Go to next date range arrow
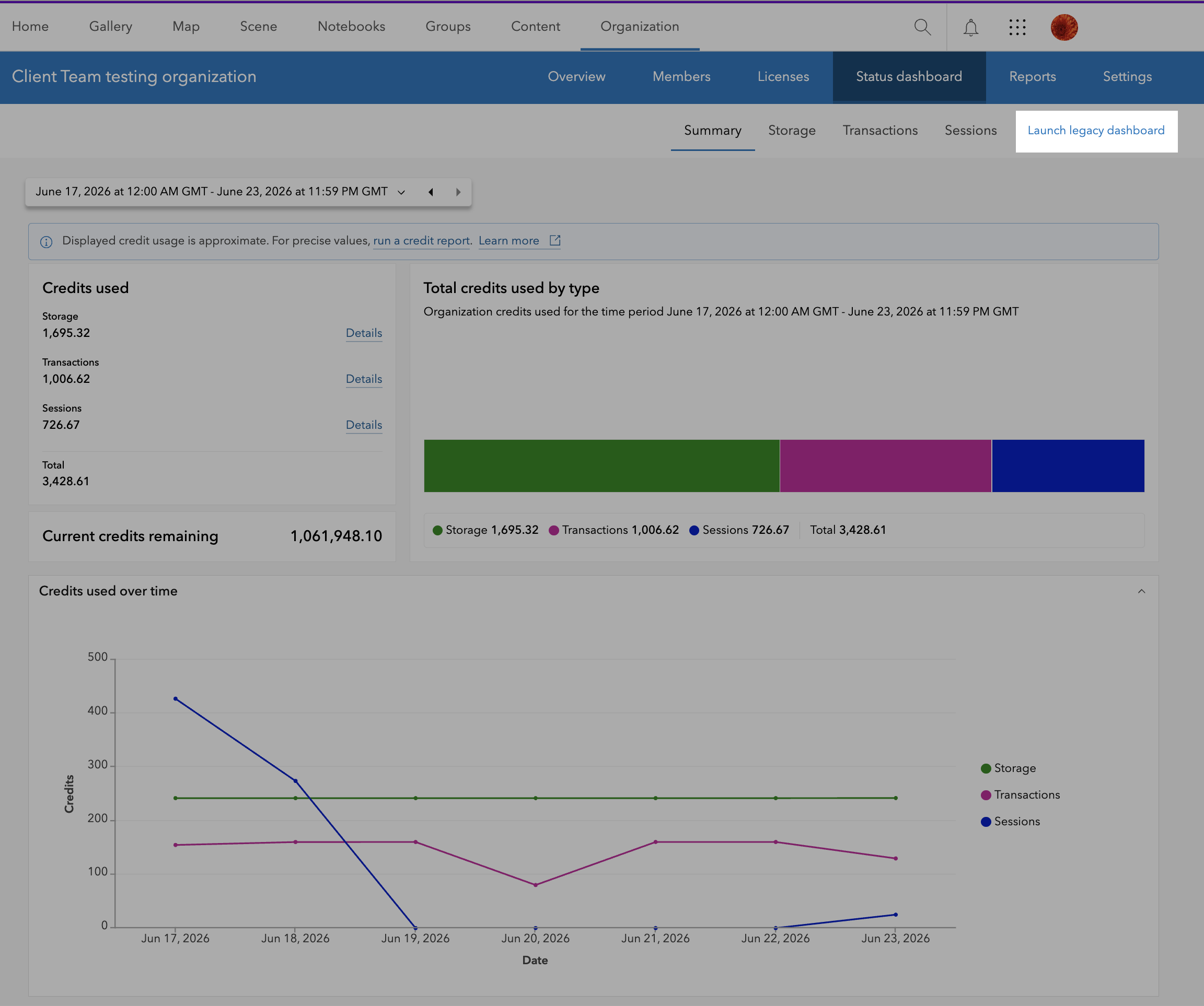The image size is (1204, 1006). point(458,192)
